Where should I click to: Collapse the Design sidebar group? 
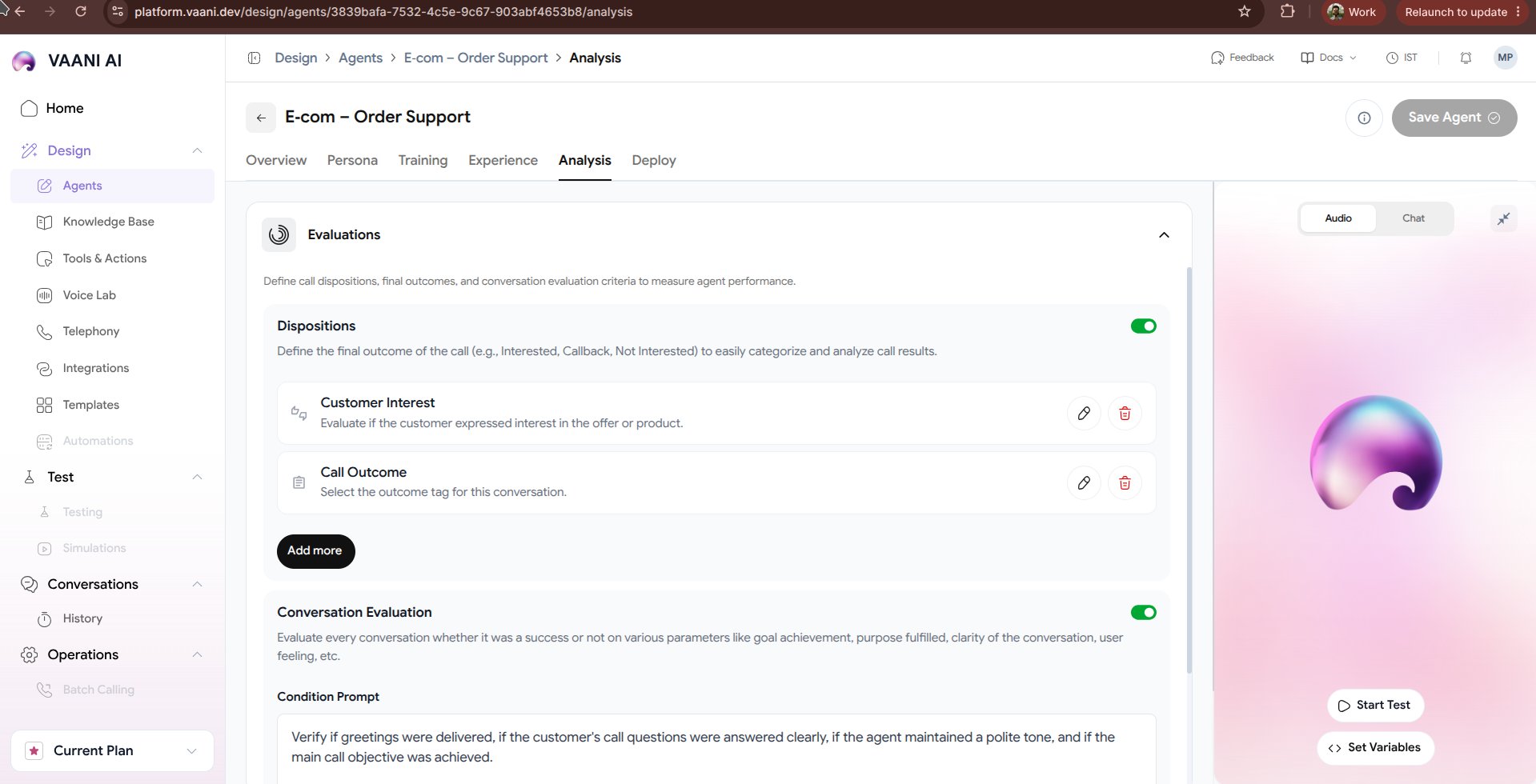[197, 151]
